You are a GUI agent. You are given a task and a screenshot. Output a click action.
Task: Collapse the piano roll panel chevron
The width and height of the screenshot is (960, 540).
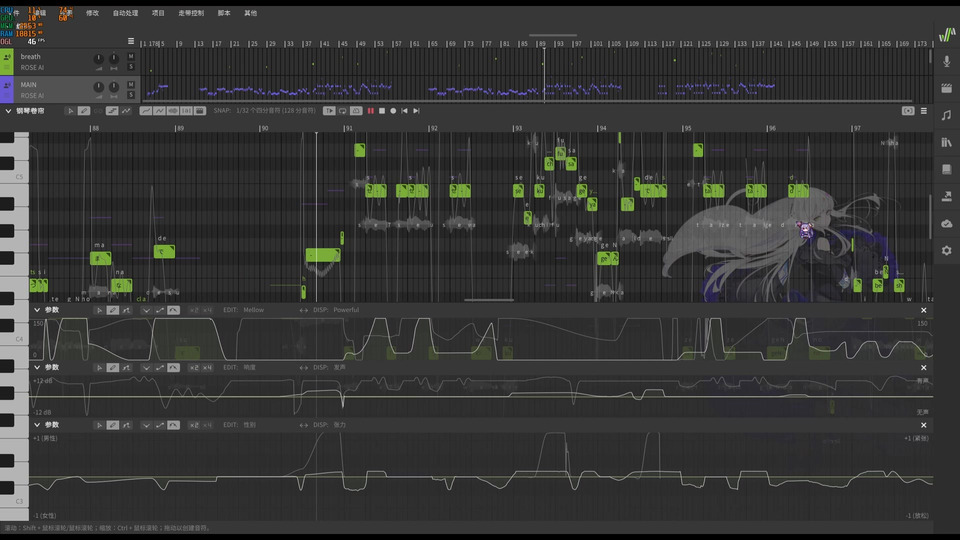8,111
